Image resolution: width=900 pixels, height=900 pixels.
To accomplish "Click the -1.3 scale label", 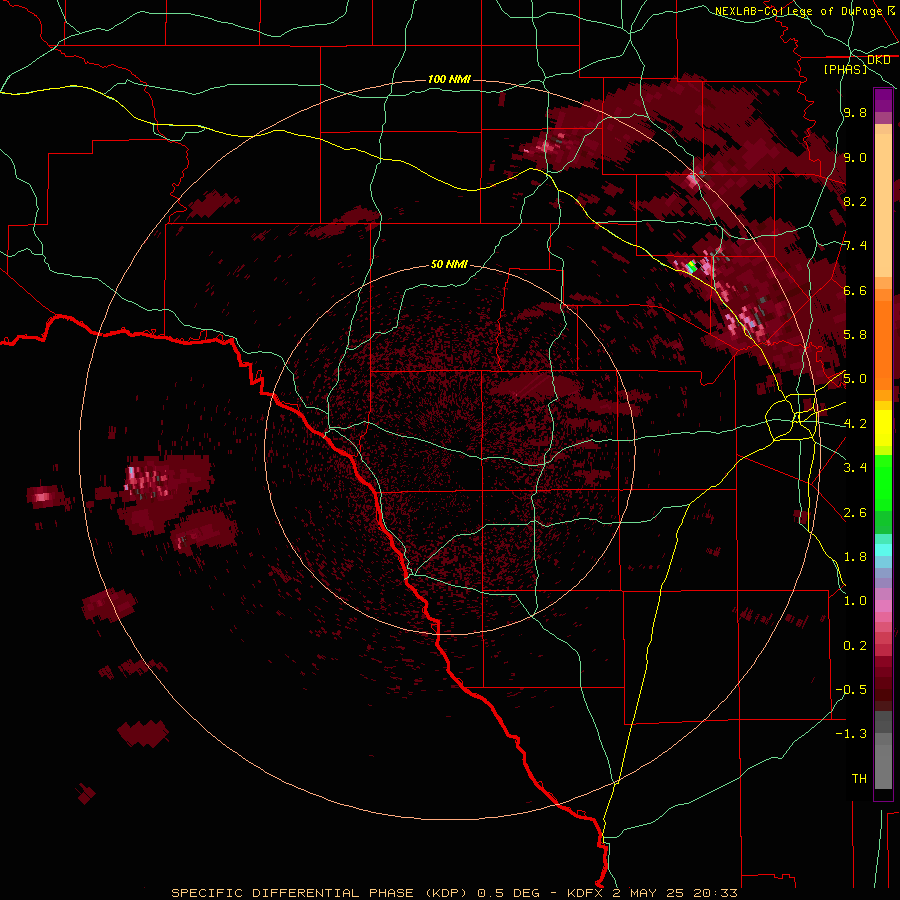I will point(851,734).
